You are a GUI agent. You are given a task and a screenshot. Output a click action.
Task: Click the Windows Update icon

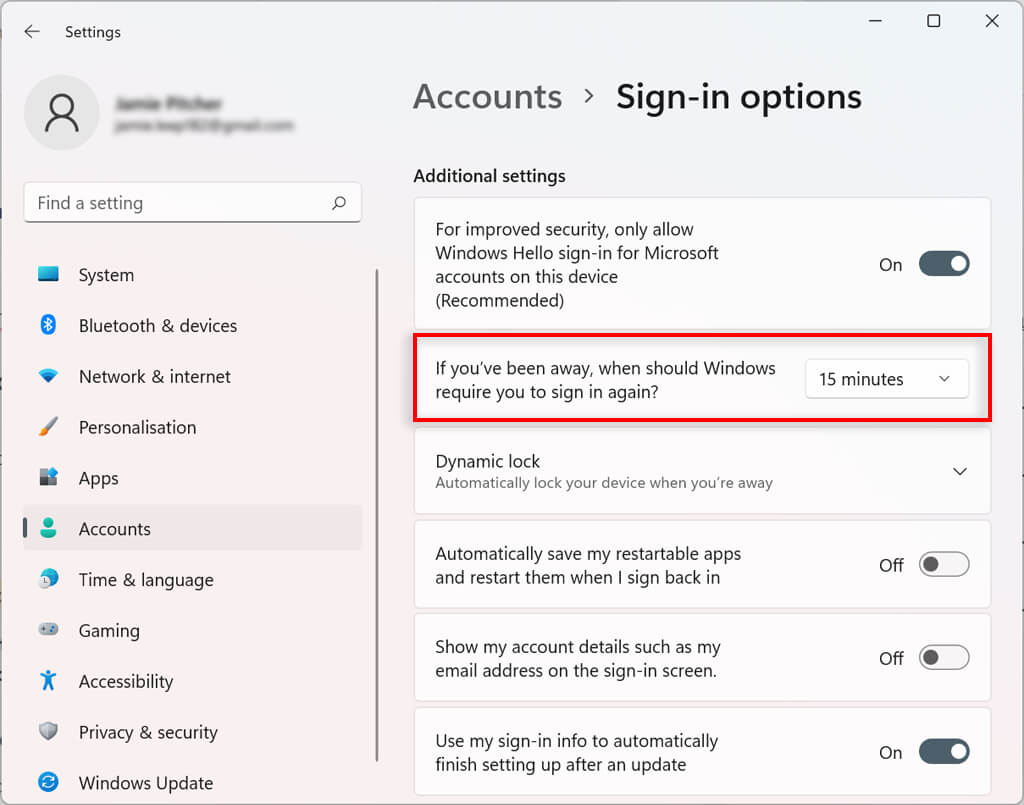tap(48, 782)
